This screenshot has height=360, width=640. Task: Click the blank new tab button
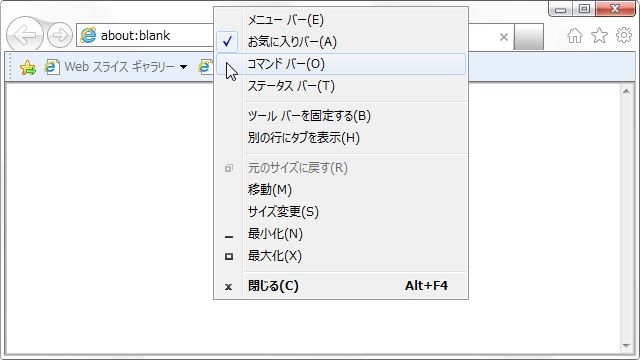(x=529, y=37)
